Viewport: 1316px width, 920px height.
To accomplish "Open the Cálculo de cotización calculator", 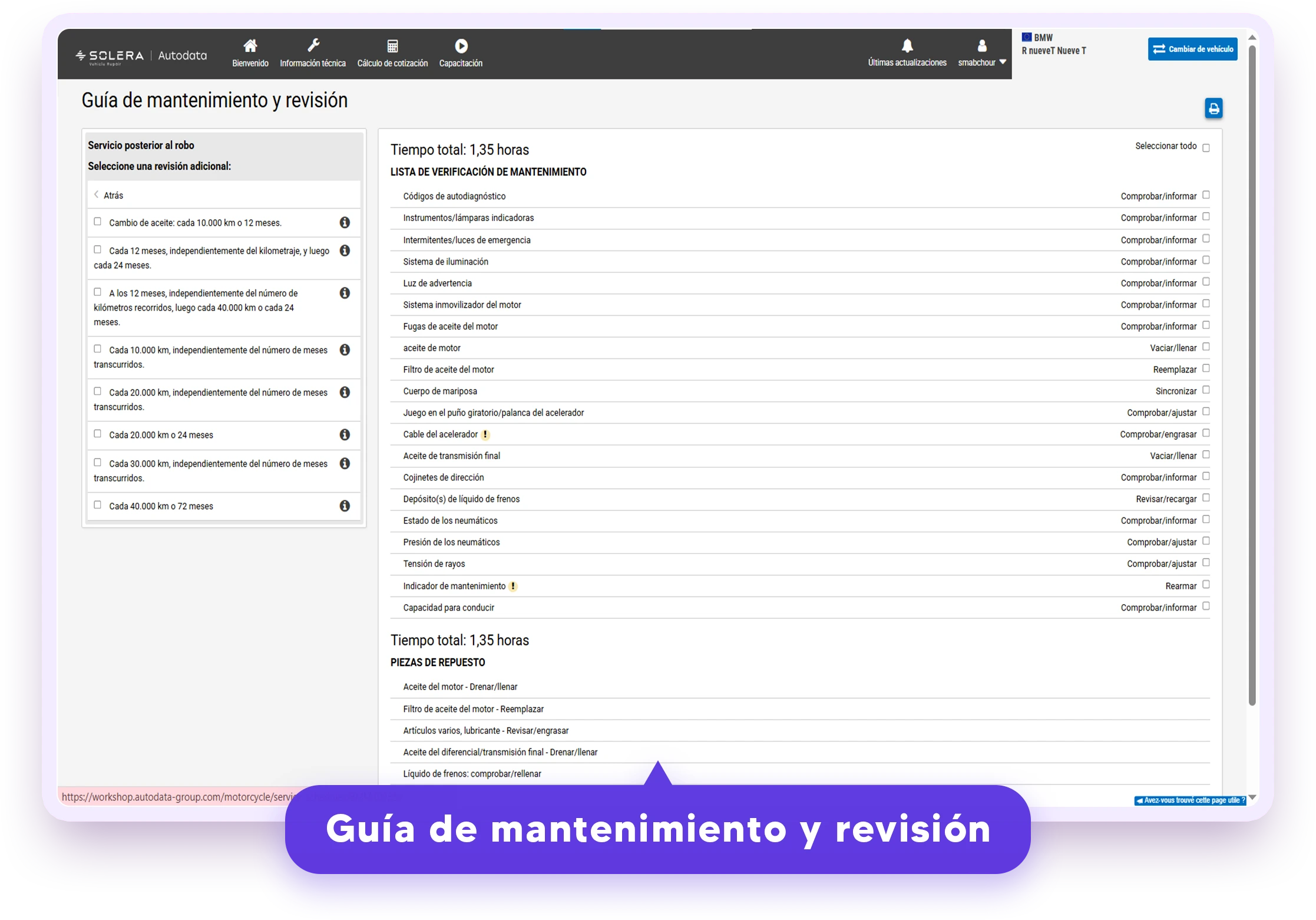I will point(392,46).
